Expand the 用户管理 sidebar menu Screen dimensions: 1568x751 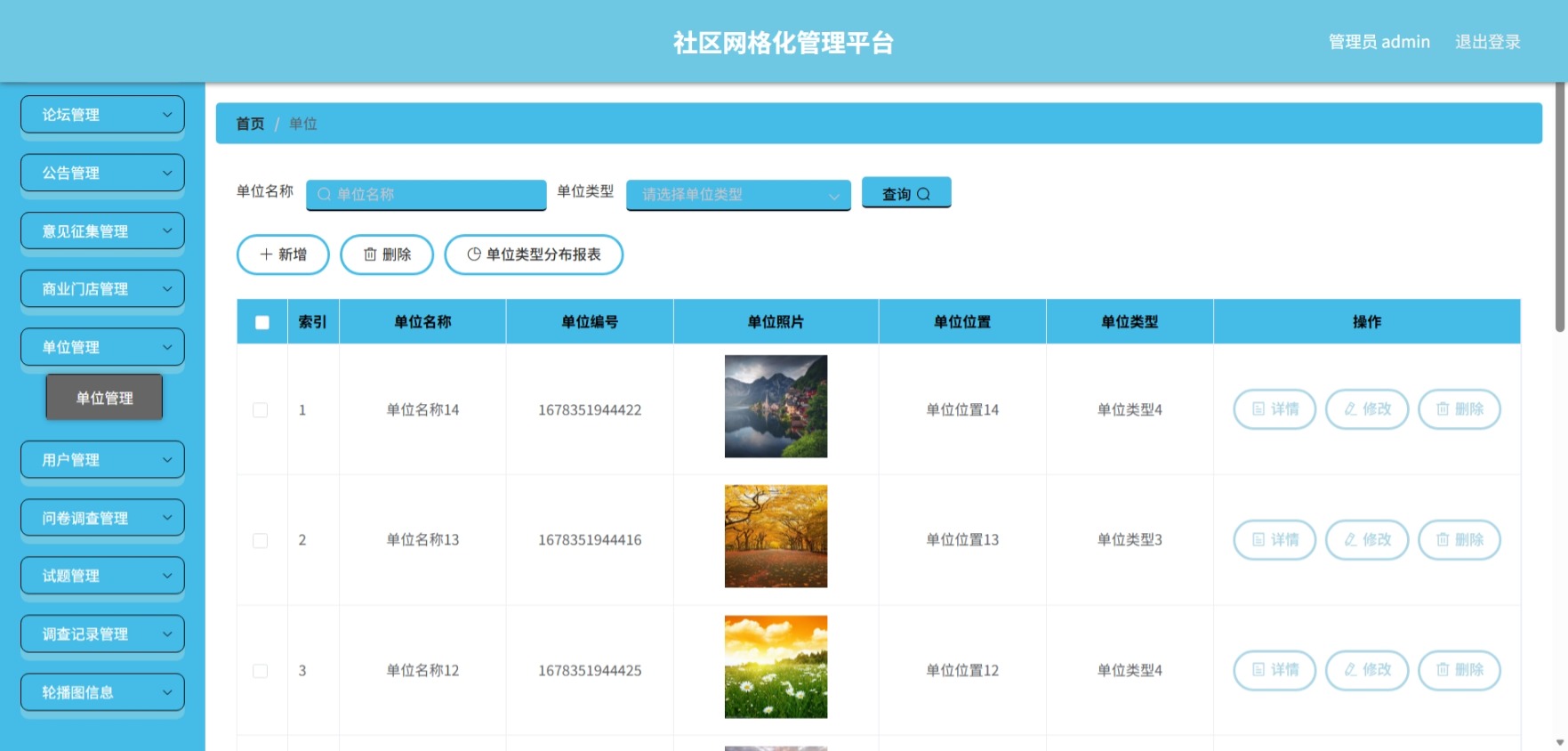pyautogui.click(x=102, y=460)
